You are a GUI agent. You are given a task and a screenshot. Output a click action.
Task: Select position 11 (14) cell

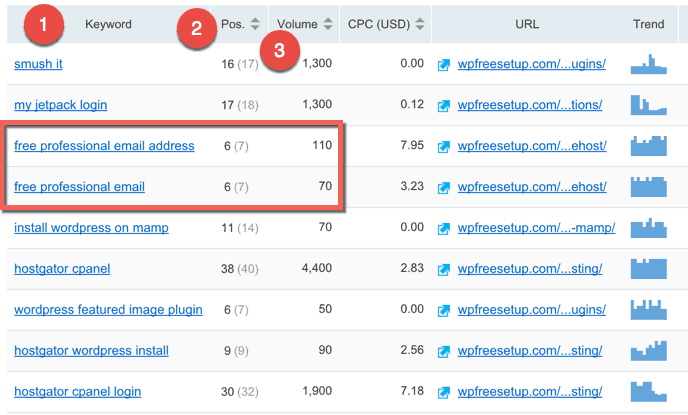point(240,228)
